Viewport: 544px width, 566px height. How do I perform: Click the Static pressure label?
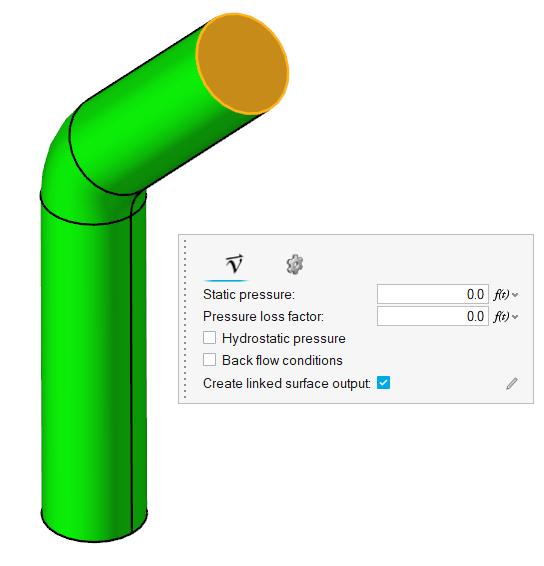coord(249,295)
